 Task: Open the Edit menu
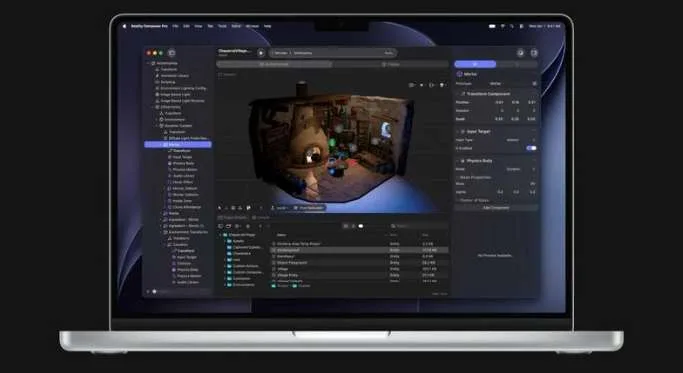pyautogui.click(x=186, y=26)
